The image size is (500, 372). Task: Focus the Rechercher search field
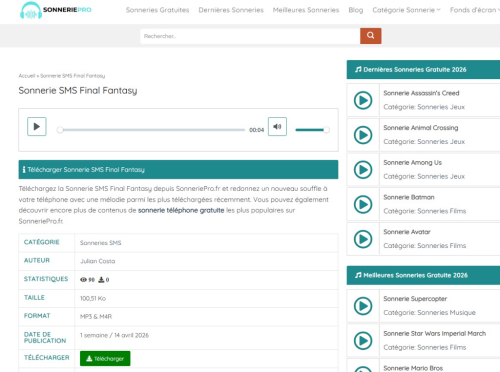pos(250,36)
